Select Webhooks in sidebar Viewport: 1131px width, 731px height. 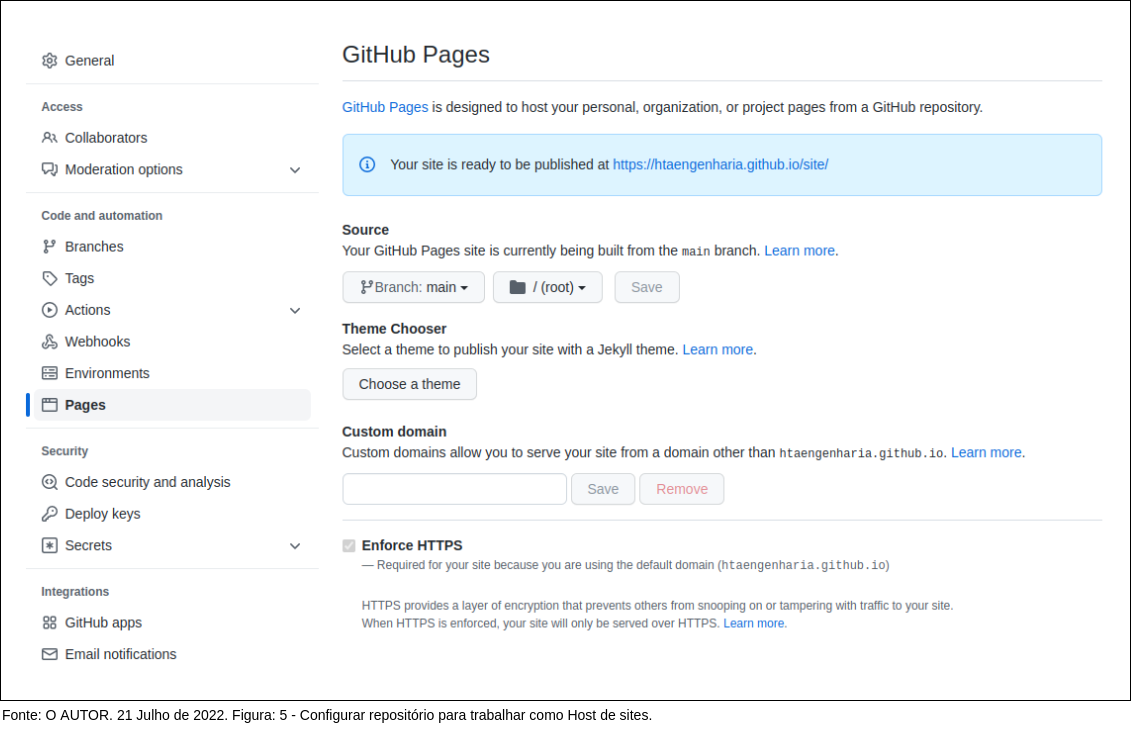pyautogui.click(x=97, y=342)
